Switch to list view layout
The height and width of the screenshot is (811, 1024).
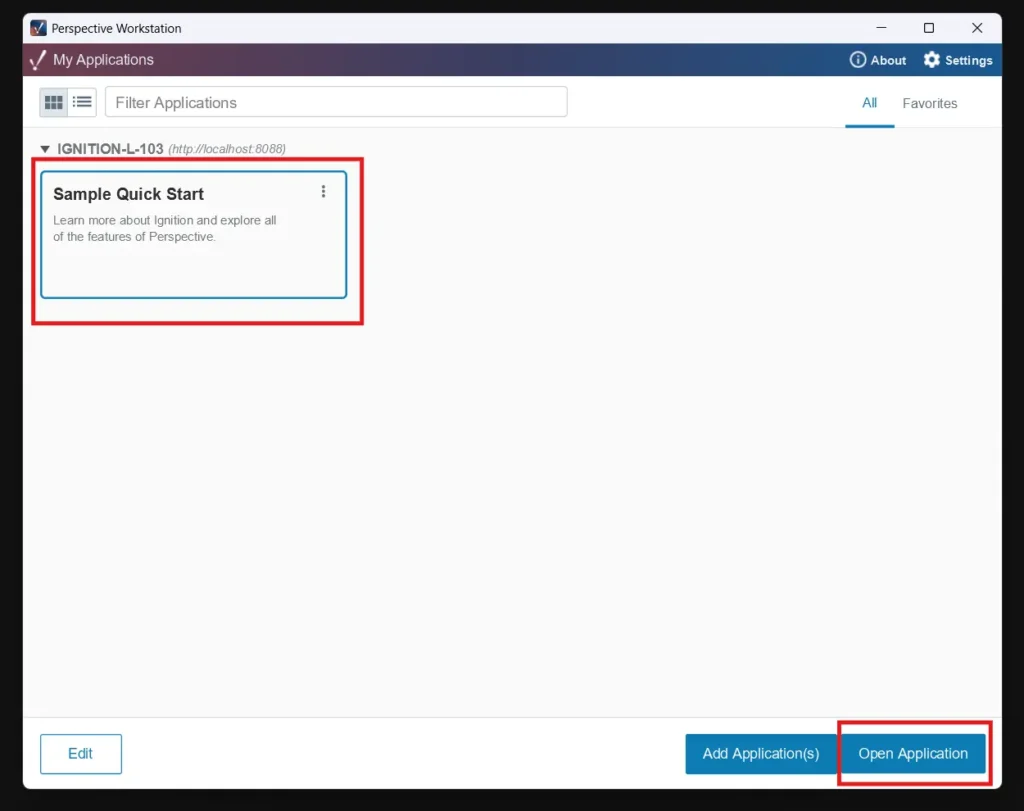click(x=82, y=101)
